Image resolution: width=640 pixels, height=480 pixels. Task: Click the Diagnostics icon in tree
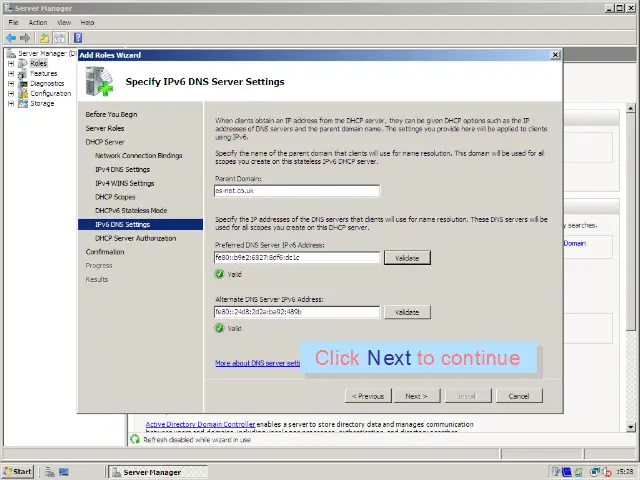[23, 84]
